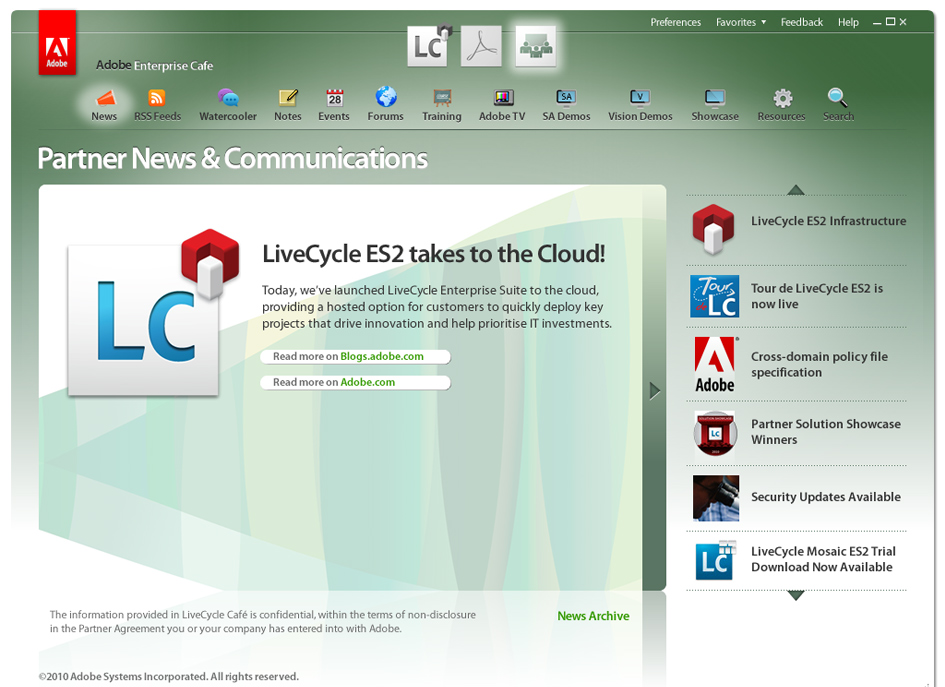The width and height of the screenshot is (945, 687).
Task: Click the Adobe Enterprise Cafe title text
Action: tap(154, 65)
